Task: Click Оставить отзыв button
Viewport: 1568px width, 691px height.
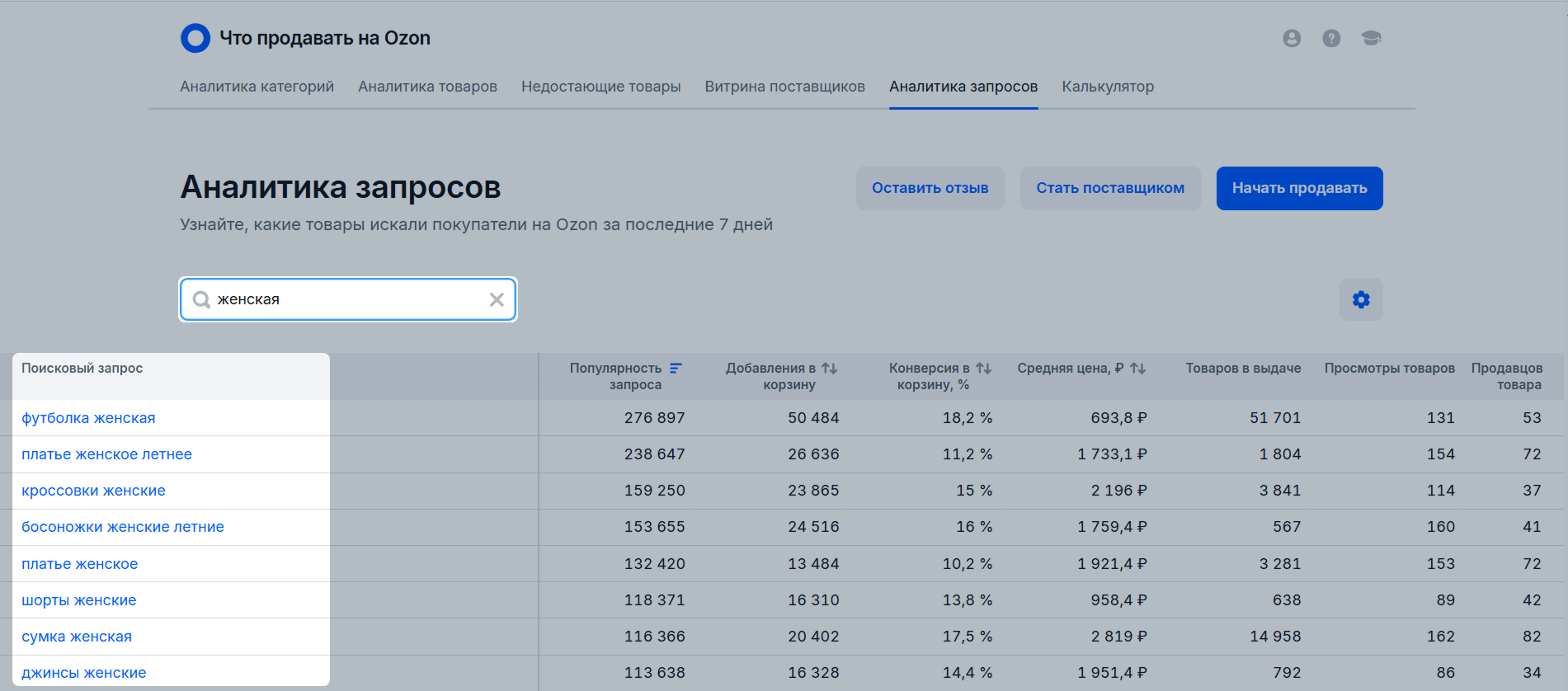Action: tap(930, 188)
